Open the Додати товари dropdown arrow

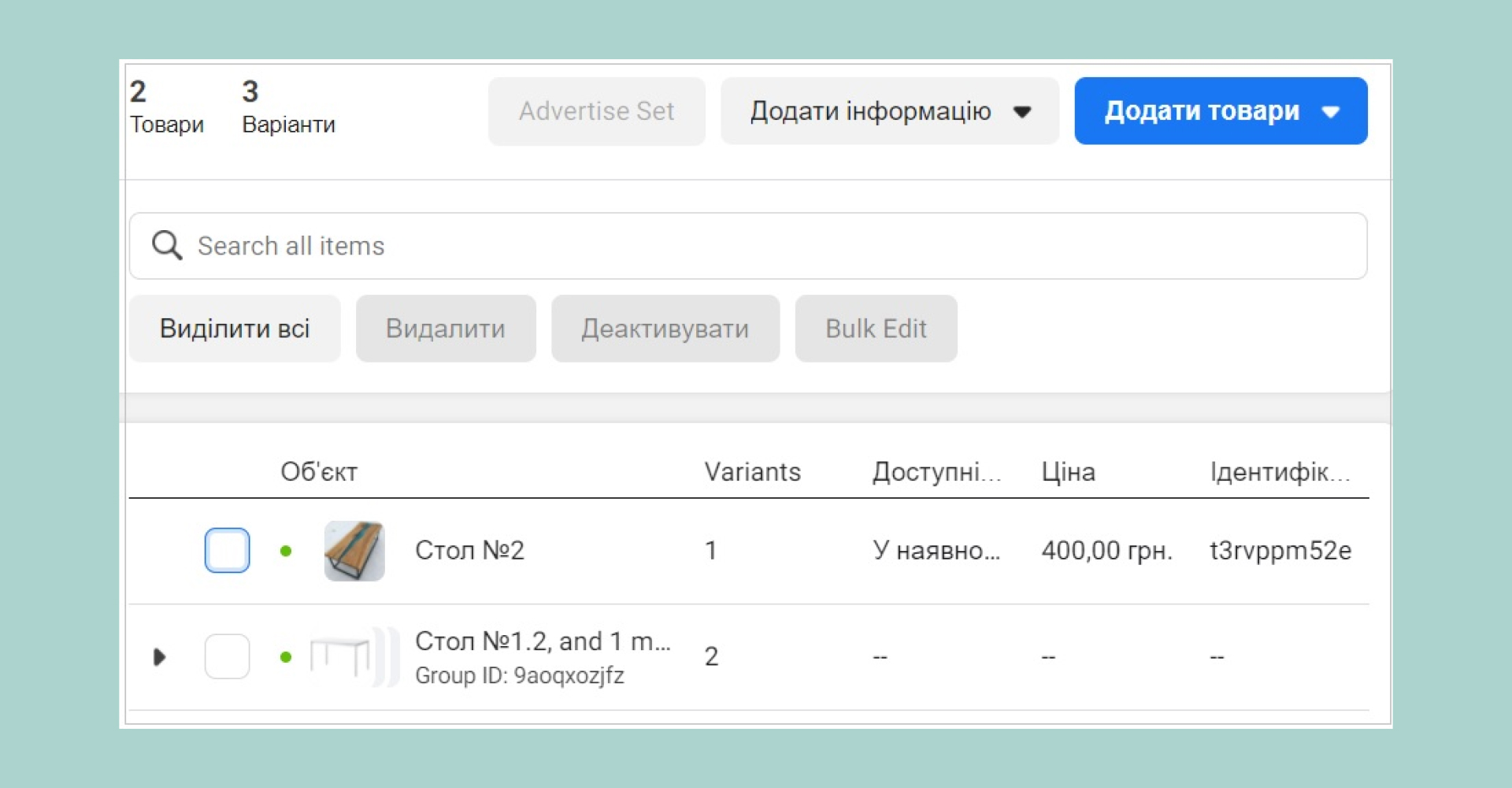[1331, 112]
